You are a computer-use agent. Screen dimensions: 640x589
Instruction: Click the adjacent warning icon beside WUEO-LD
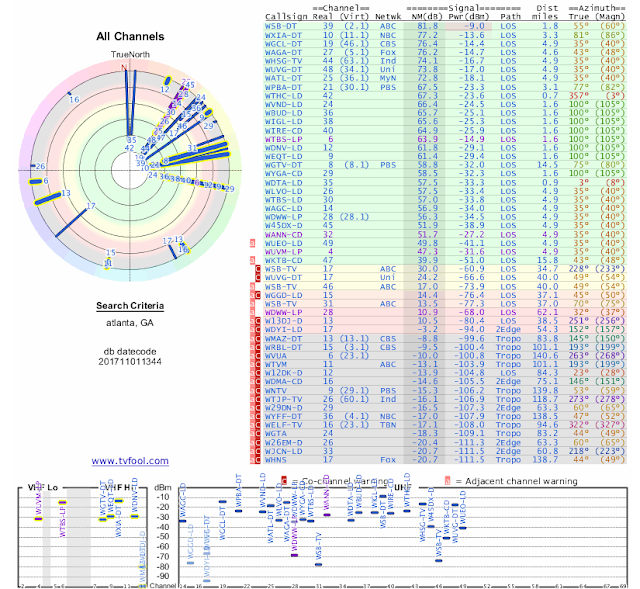click(x=252, y=243)
